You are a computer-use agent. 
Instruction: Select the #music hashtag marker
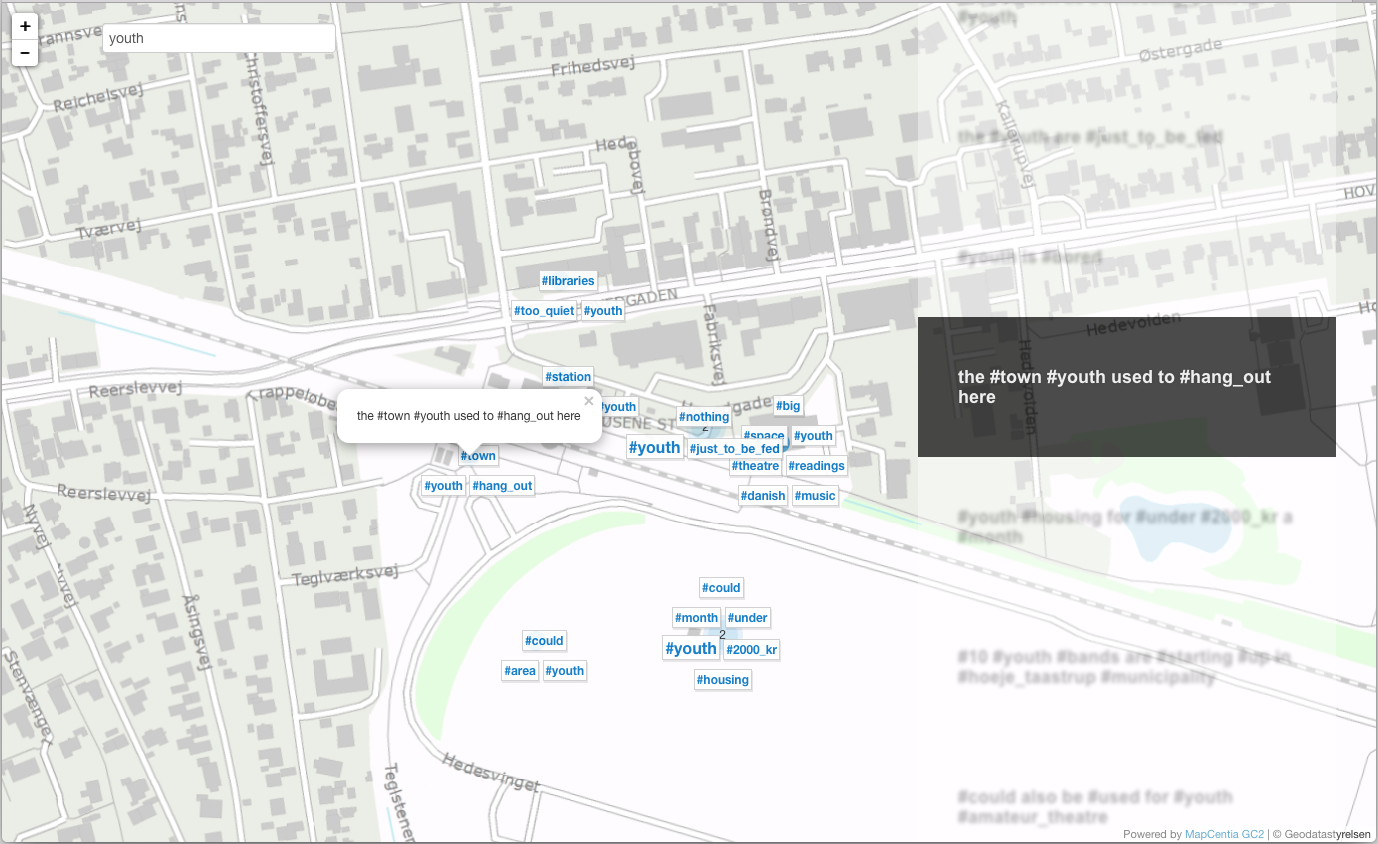[815, 496]
